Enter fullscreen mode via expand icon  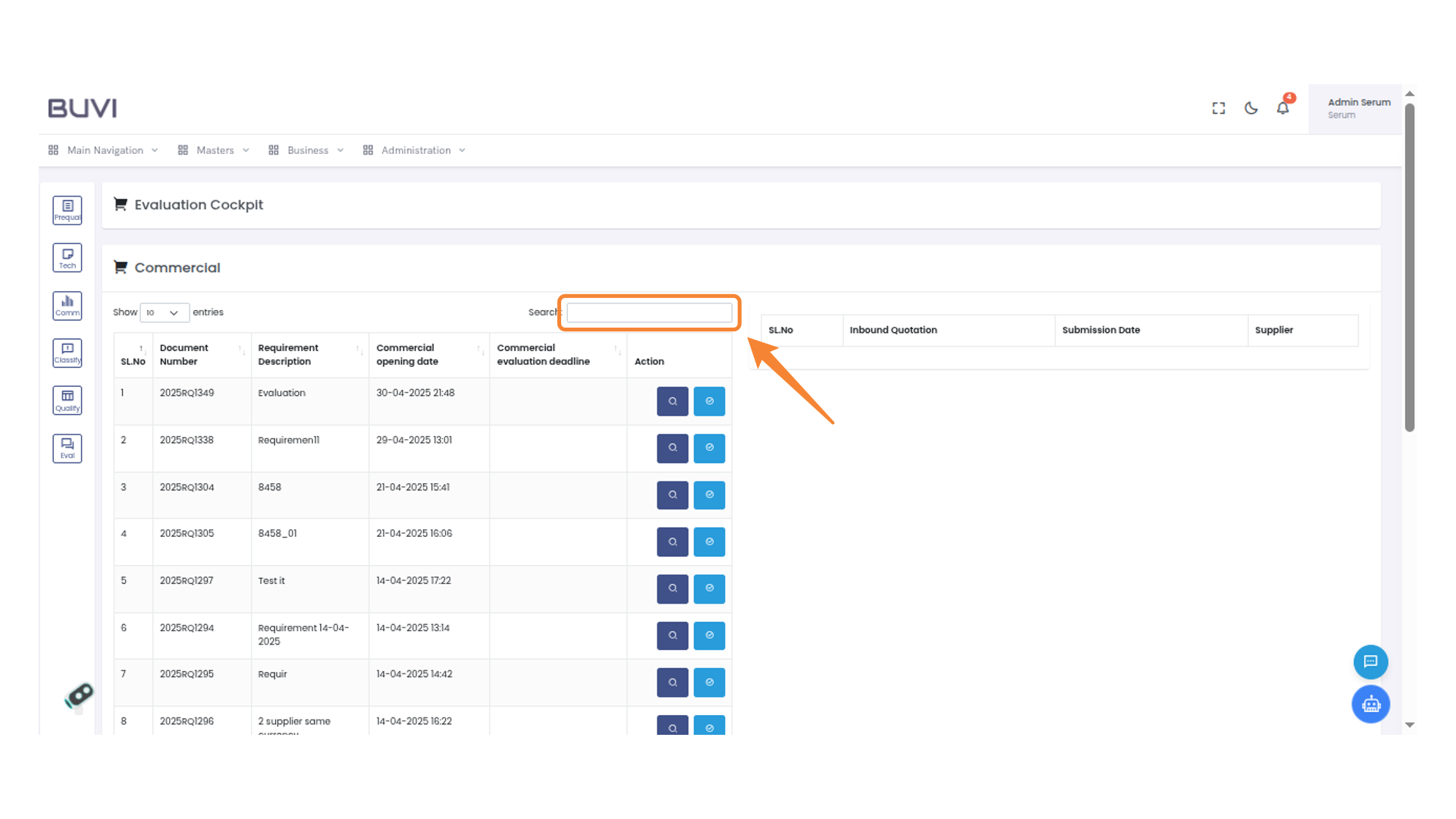pos(1219,108)
